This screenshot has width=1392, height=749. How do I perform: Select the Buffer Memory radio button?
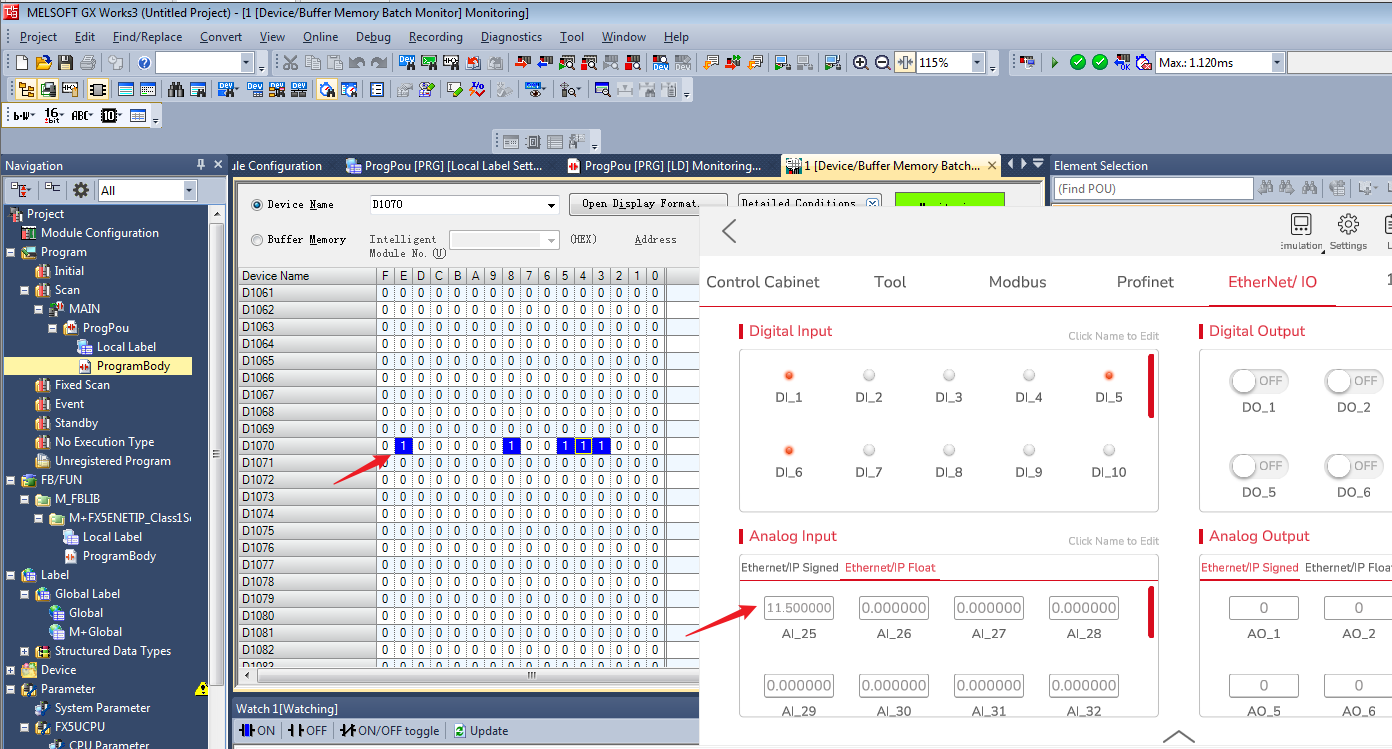click(257, 240)
